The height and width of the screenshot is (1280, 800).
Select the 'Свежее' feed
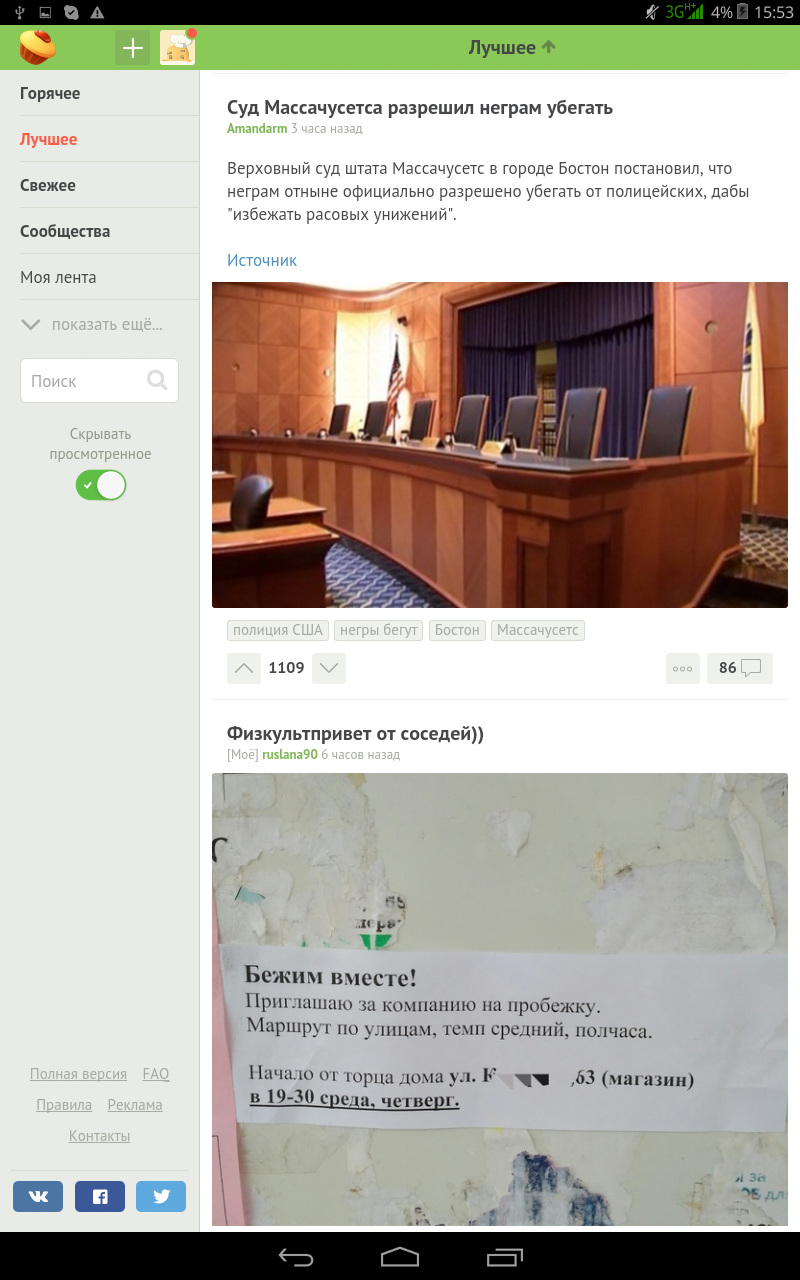[x=48, y=185]
